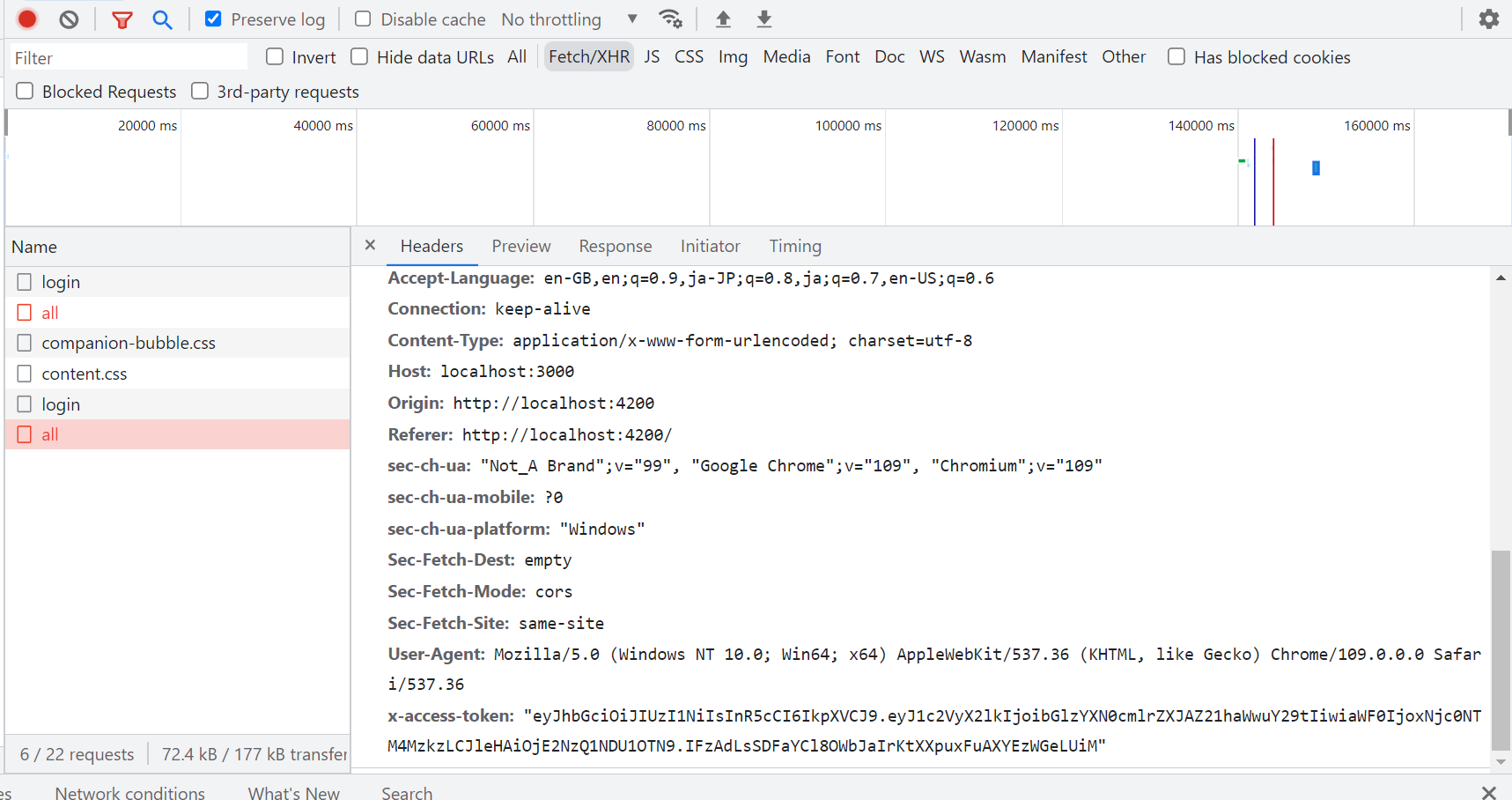Click the headers pane scrollbar thumb
The image size is (1512, 800).
tap(1501, 650)
